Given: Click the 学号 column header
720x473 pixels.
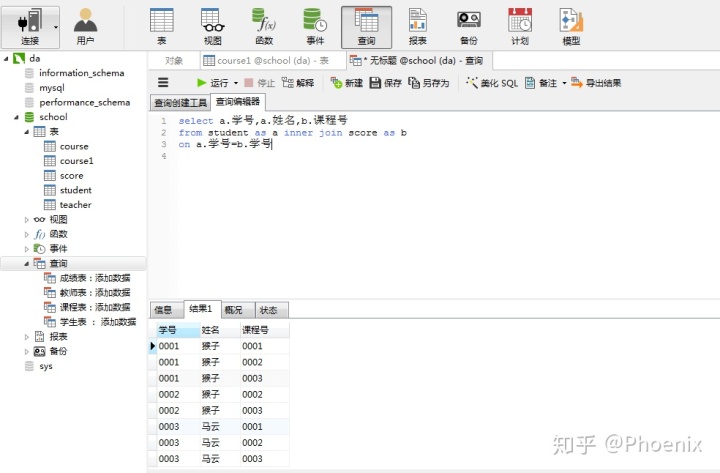Looking at the screenshot, I should pos(178,330).
